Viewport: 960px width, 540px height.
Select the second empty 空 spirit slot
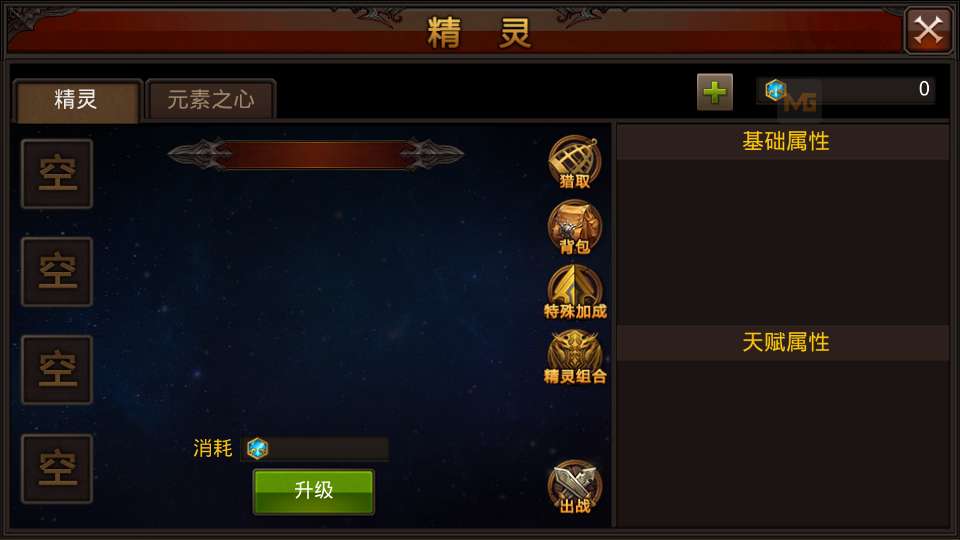57,272
